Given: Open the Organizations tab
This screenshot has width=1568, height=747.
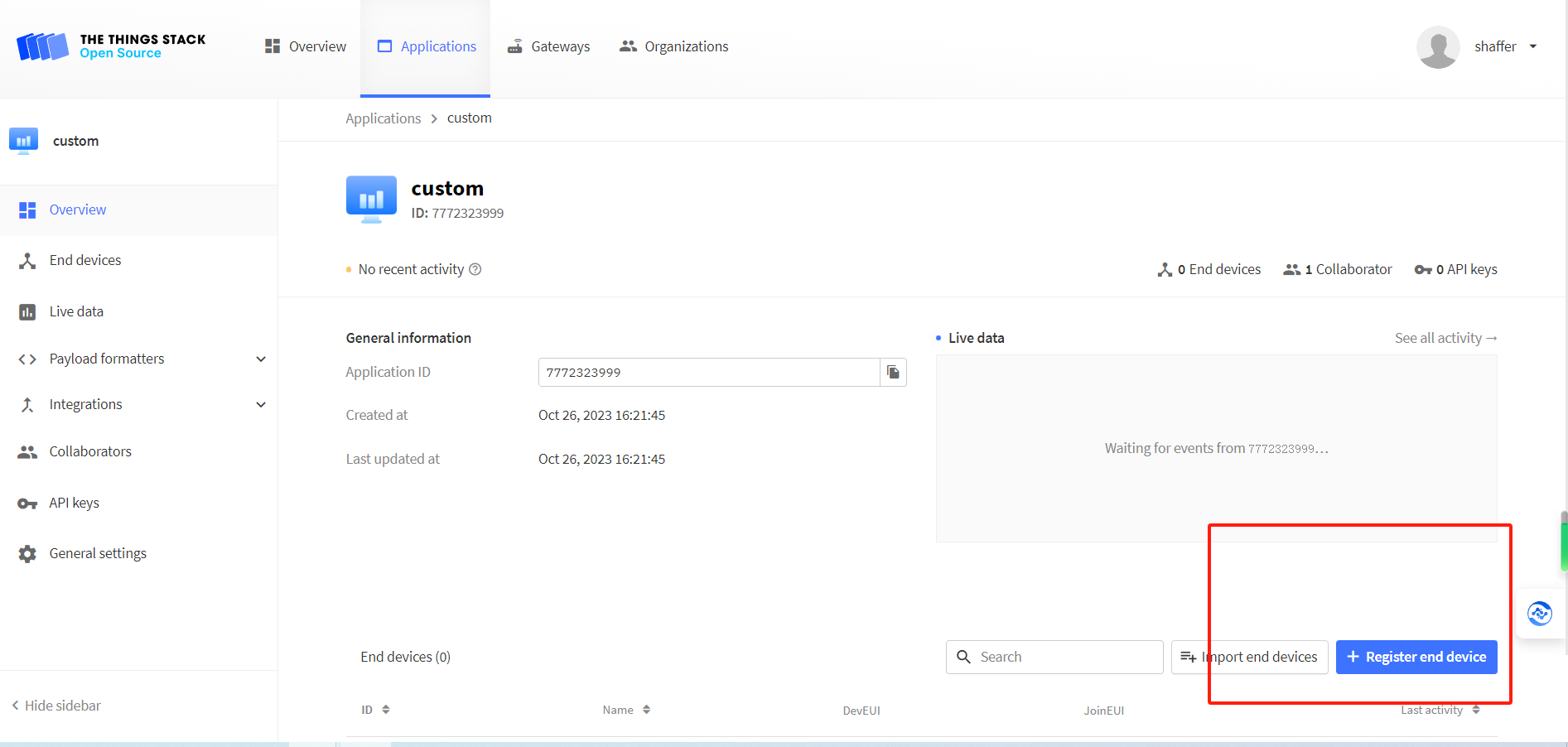Looking at the screenshot, I should click(x=674, y=46).
